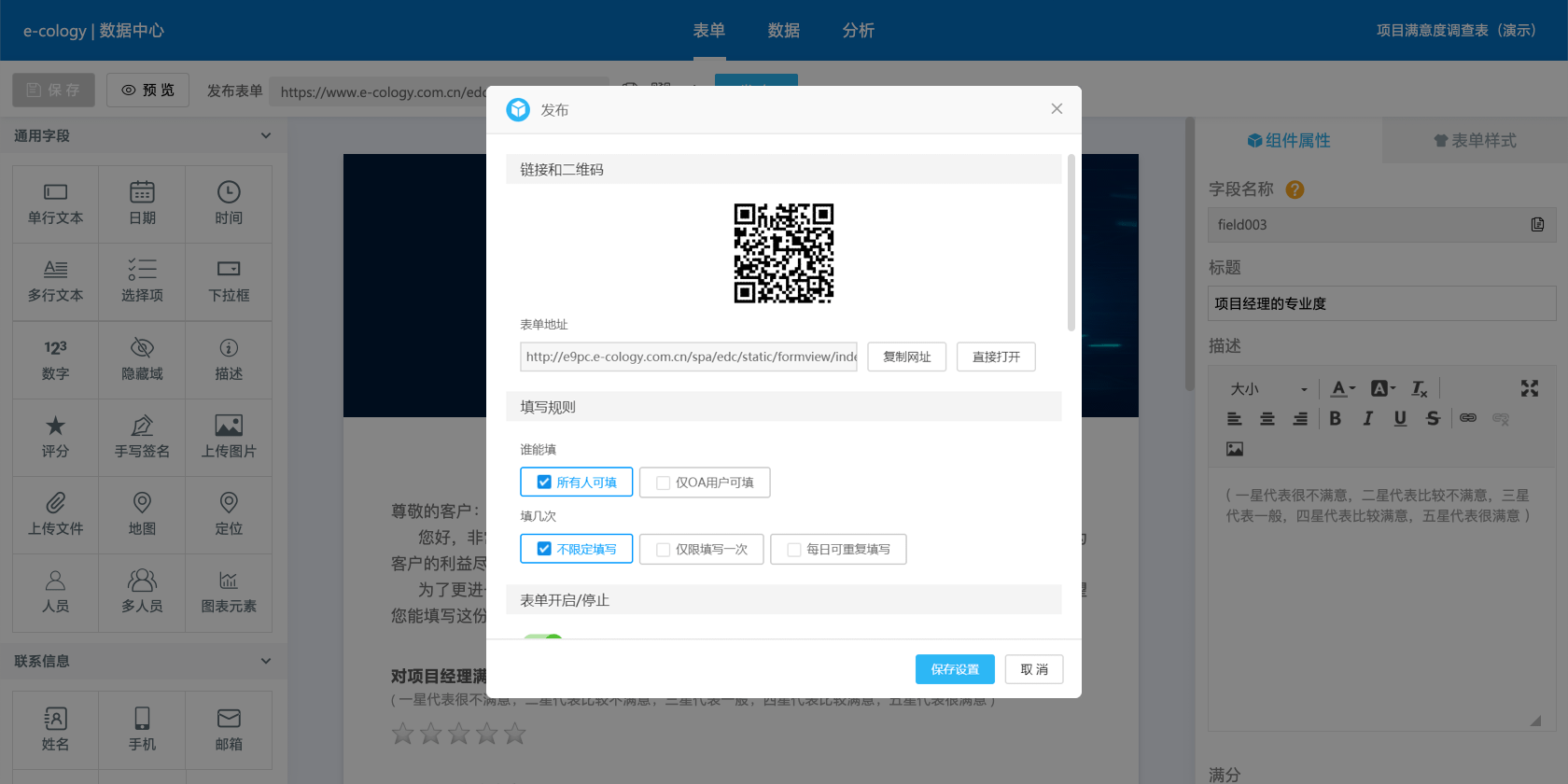Image resolution: width=1568 pixels, height=784 pixels.
Task: Click 保存设置 in the publish dialog
Action: pos(955,669)
